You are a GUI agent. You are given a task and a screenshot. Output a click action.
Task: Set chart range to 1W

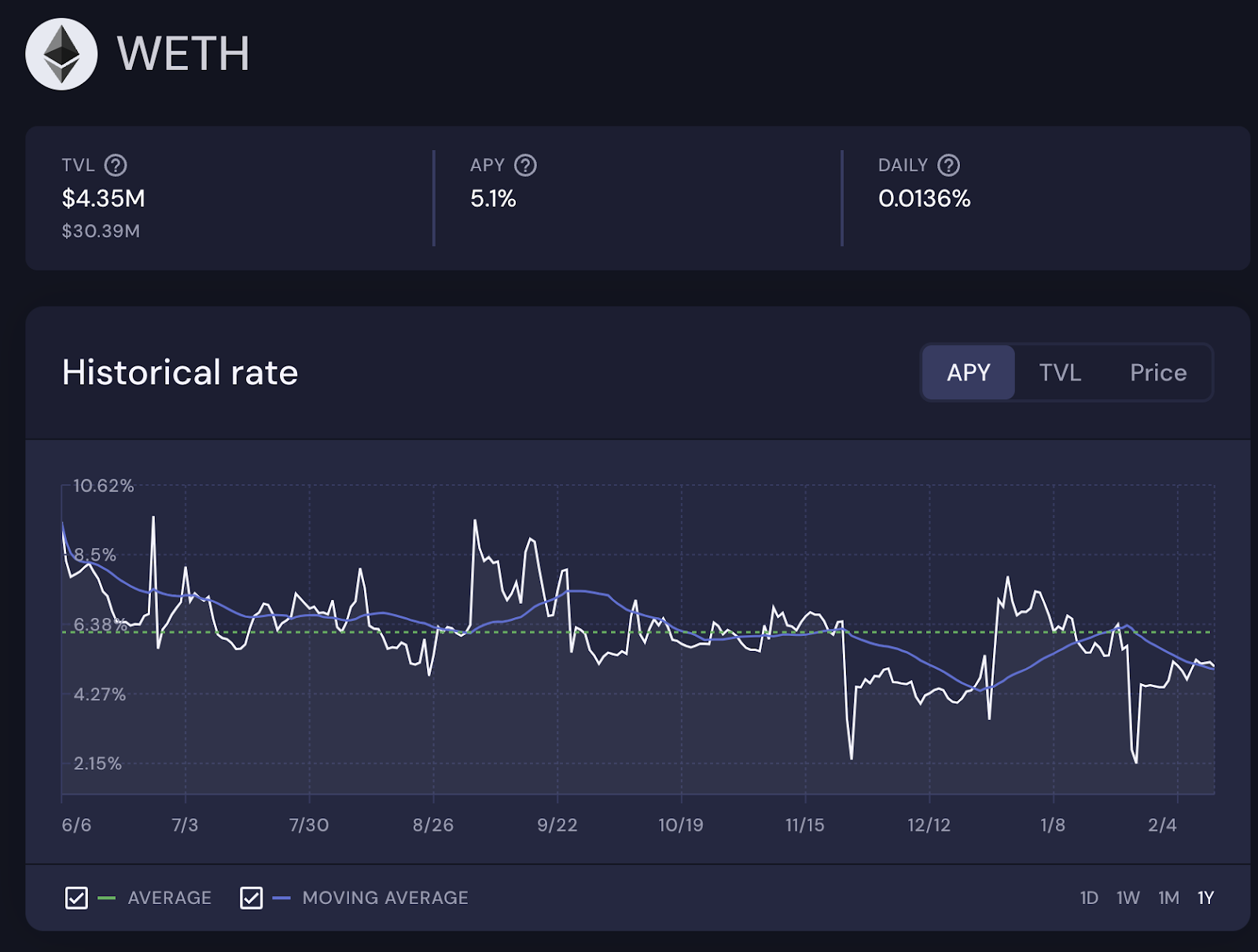(x=1128, y=898)
